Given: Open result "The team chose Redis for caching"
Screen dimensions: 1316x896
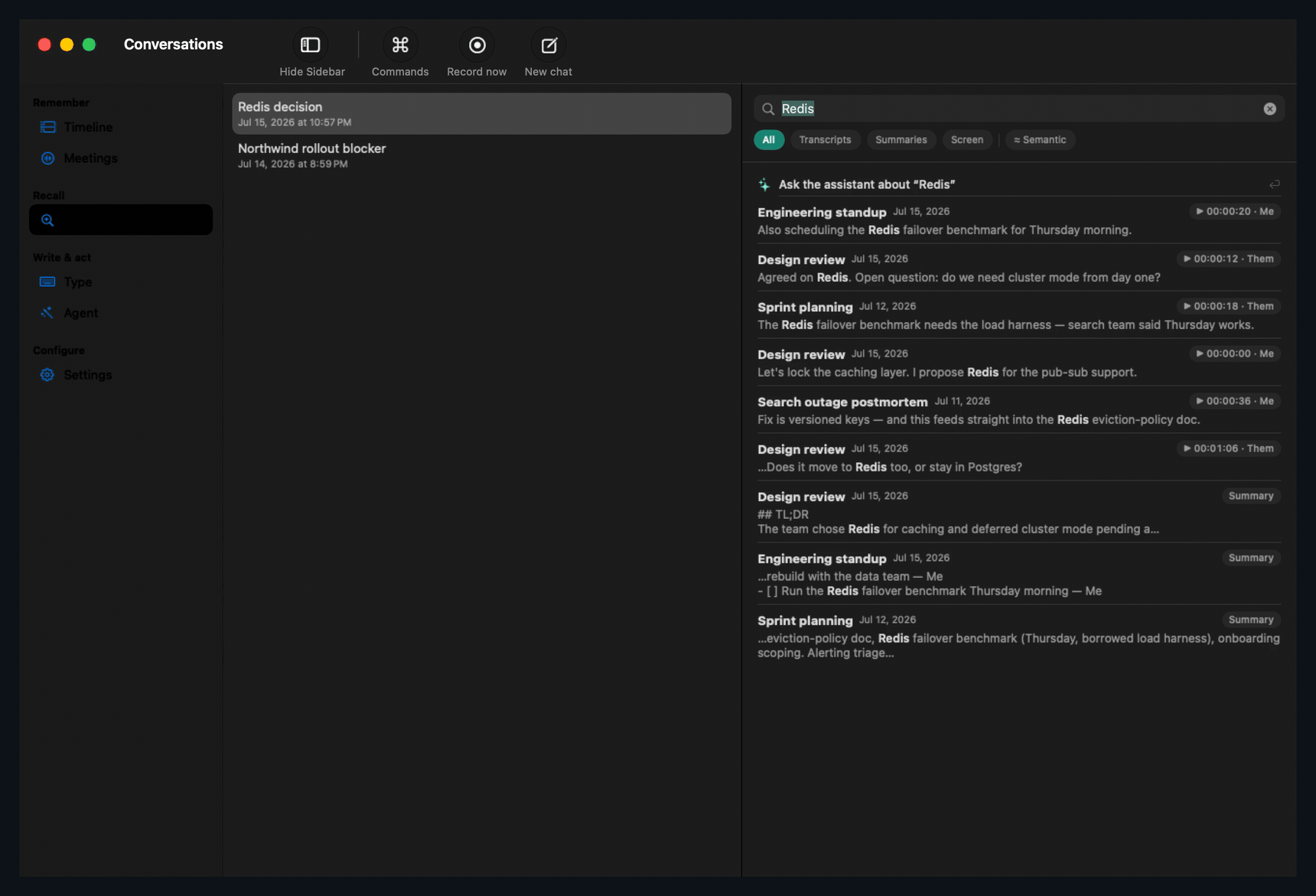Looking at the screenshot, I should click(1018, 513).
